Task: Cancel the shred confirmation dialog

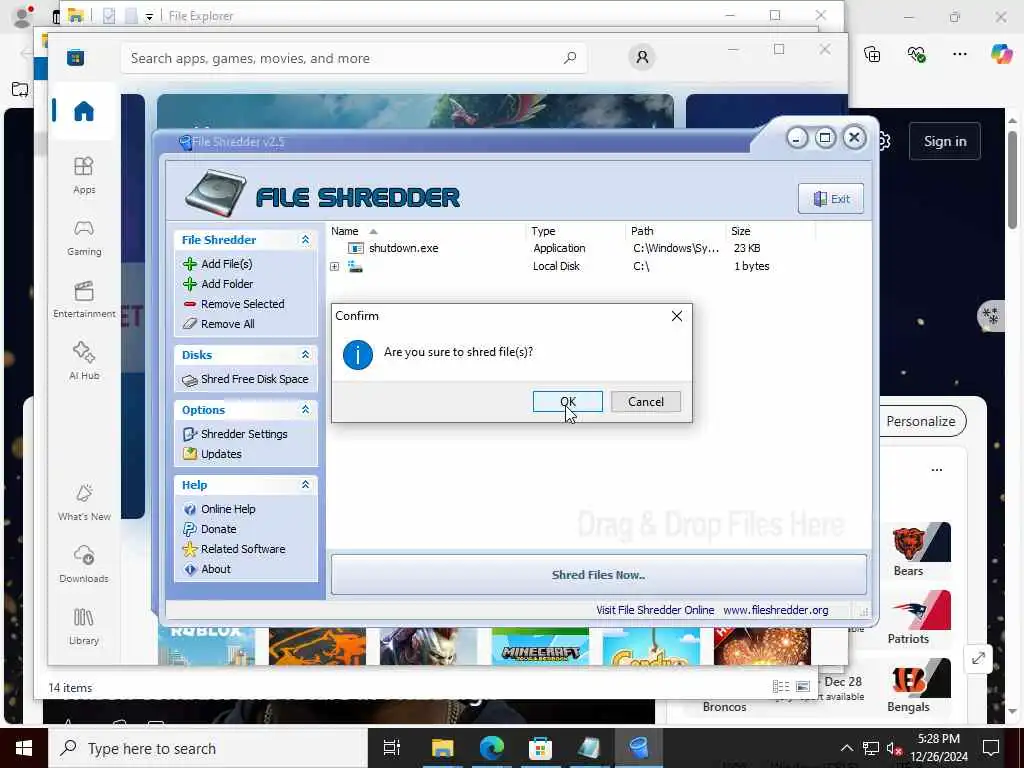Action: [645, 402]
